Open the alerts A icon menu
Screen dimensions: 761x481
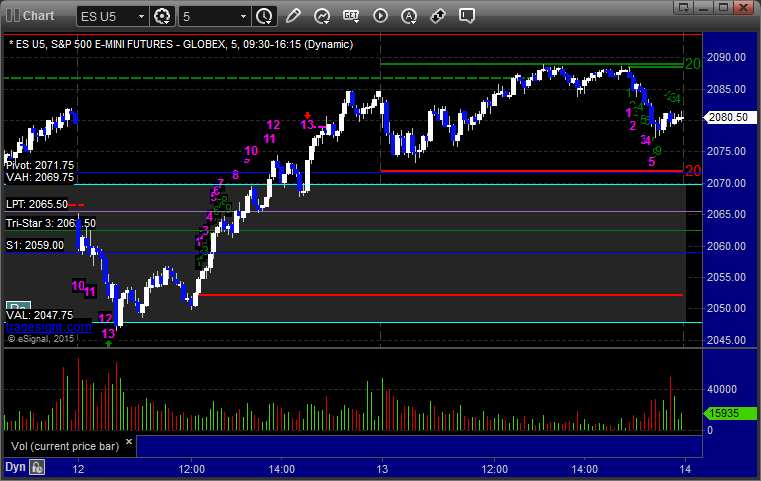point(409,16)
